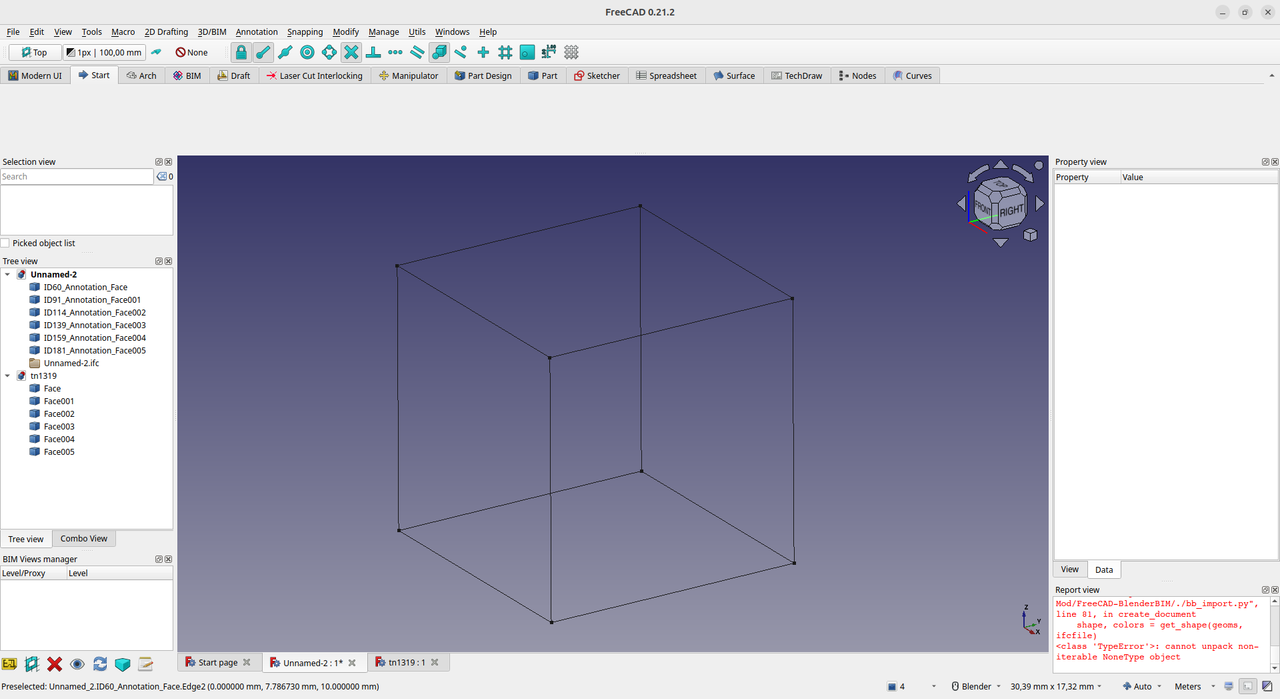Viewport: 1280px width, 699px height.
Task: Open the Snapping menu
Action: tap(305, 32)
